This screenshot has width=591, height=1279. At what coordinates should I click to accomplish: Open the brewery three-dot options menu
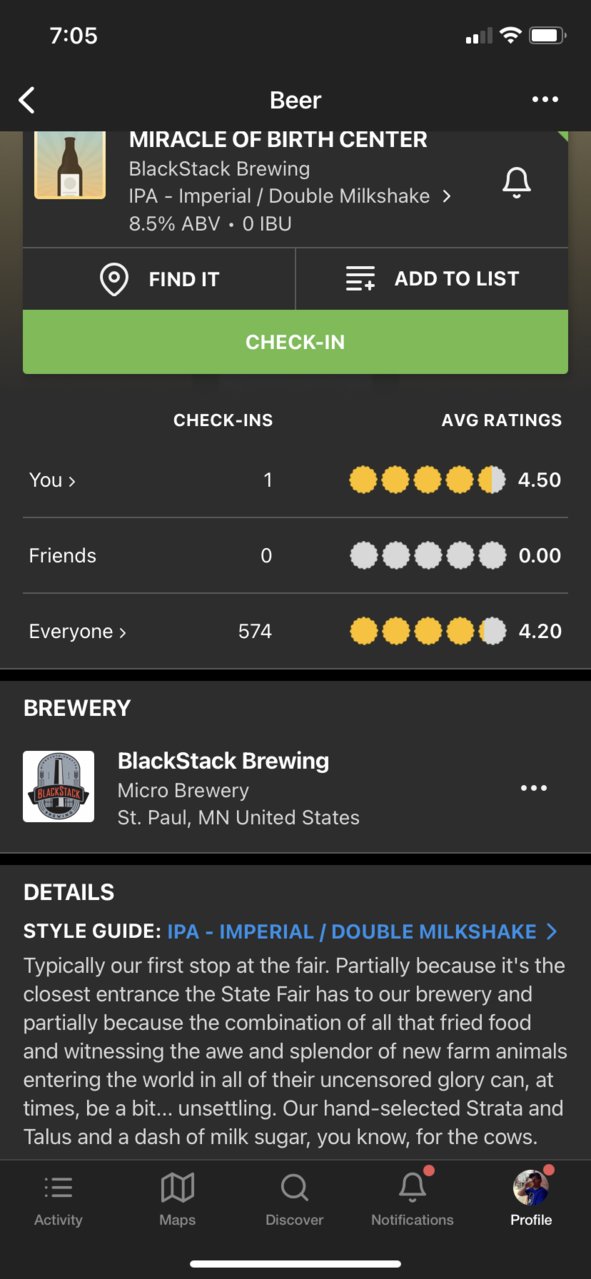point(534,788)
